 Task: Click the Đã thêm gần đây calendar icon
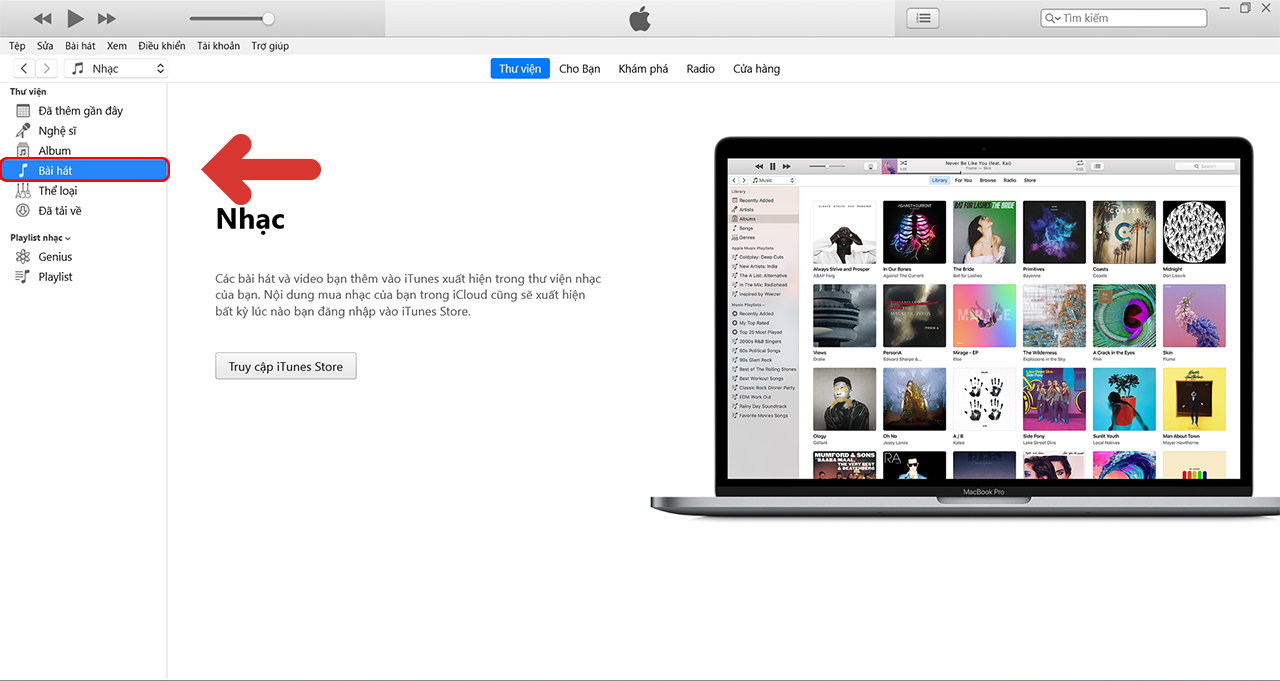[x=22, y=111]
